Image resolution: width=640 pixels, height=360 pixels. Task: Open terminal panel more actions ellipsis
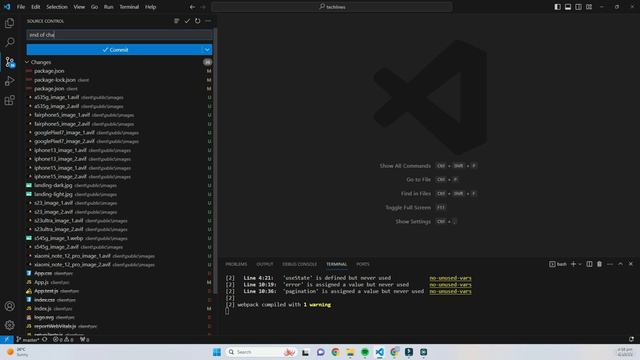point(610,264)
